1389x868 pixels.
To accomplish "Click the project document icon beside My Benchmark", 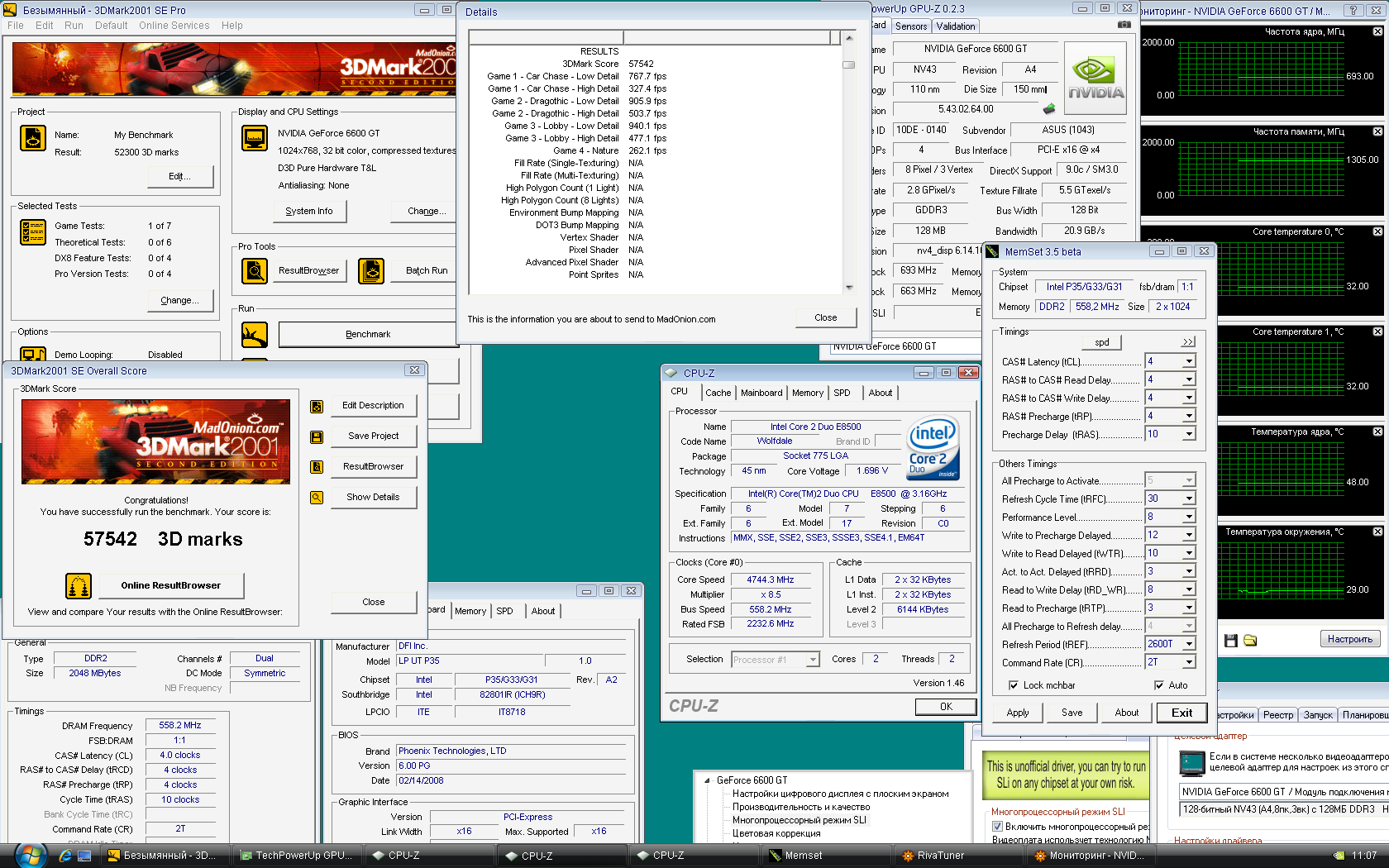I will coord(33,138).
